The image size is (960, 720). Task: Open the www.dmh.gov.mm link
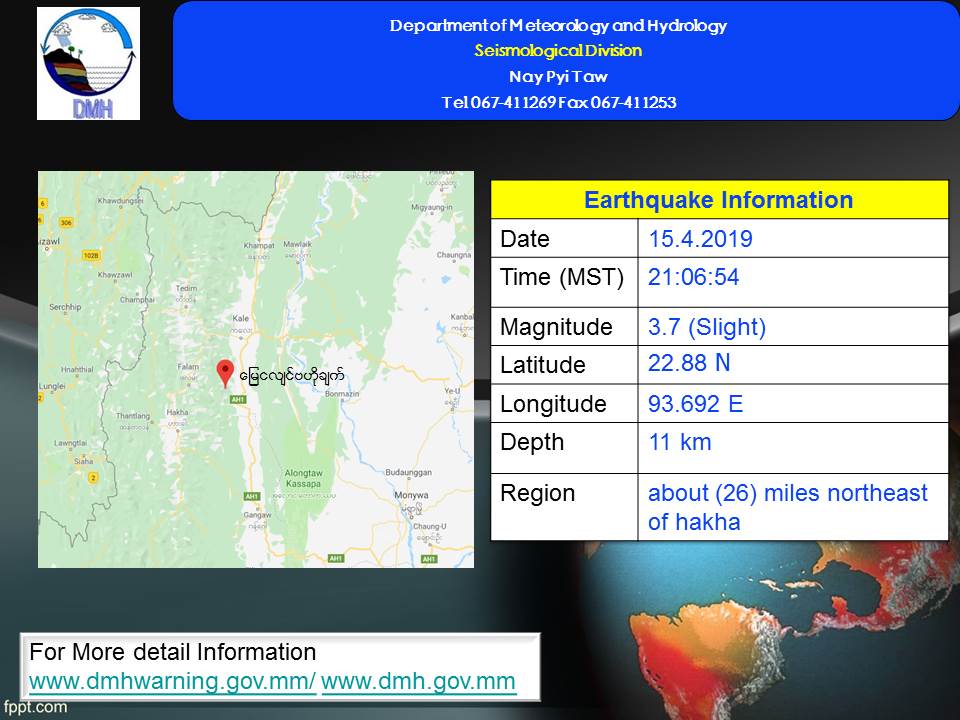418,681
